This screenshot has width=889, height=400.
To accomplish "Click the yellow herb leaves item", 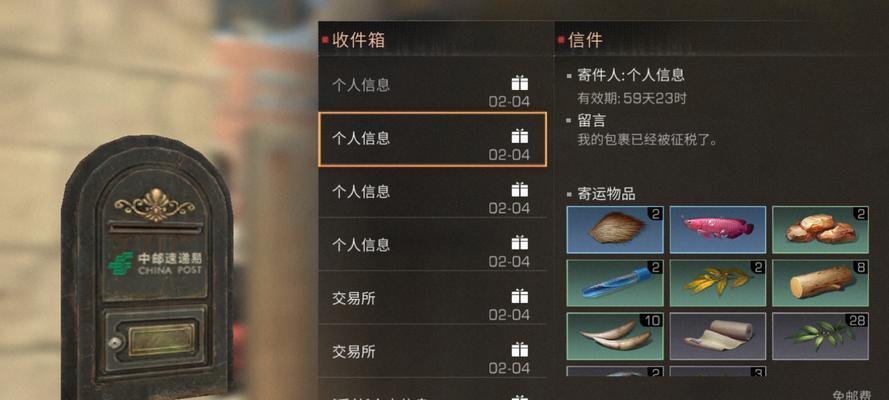I will (718, 283).
